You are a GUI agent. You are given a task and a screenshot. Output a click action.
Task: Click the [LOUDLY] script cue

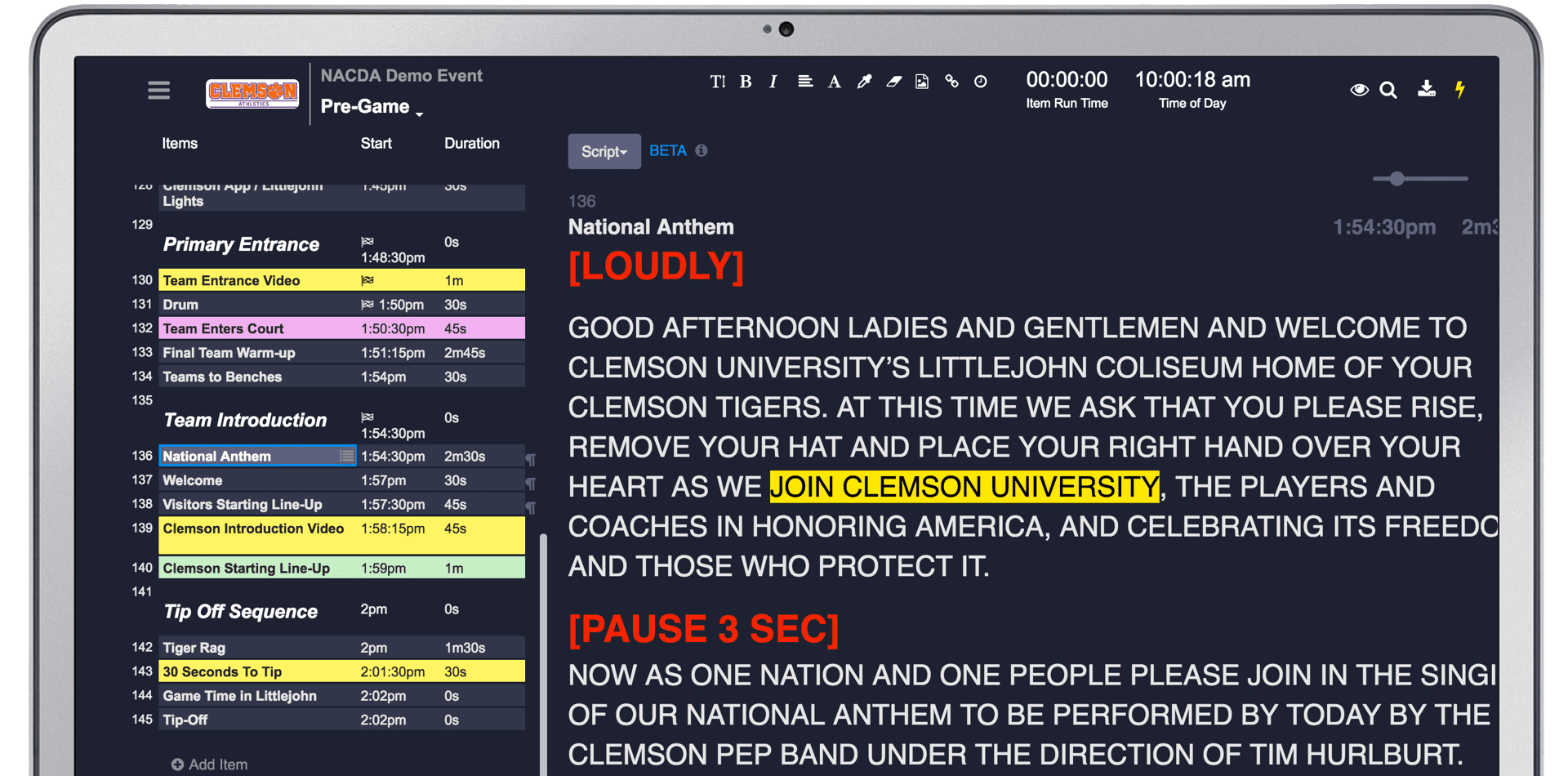pyautogui.click(x=656, y=267)
